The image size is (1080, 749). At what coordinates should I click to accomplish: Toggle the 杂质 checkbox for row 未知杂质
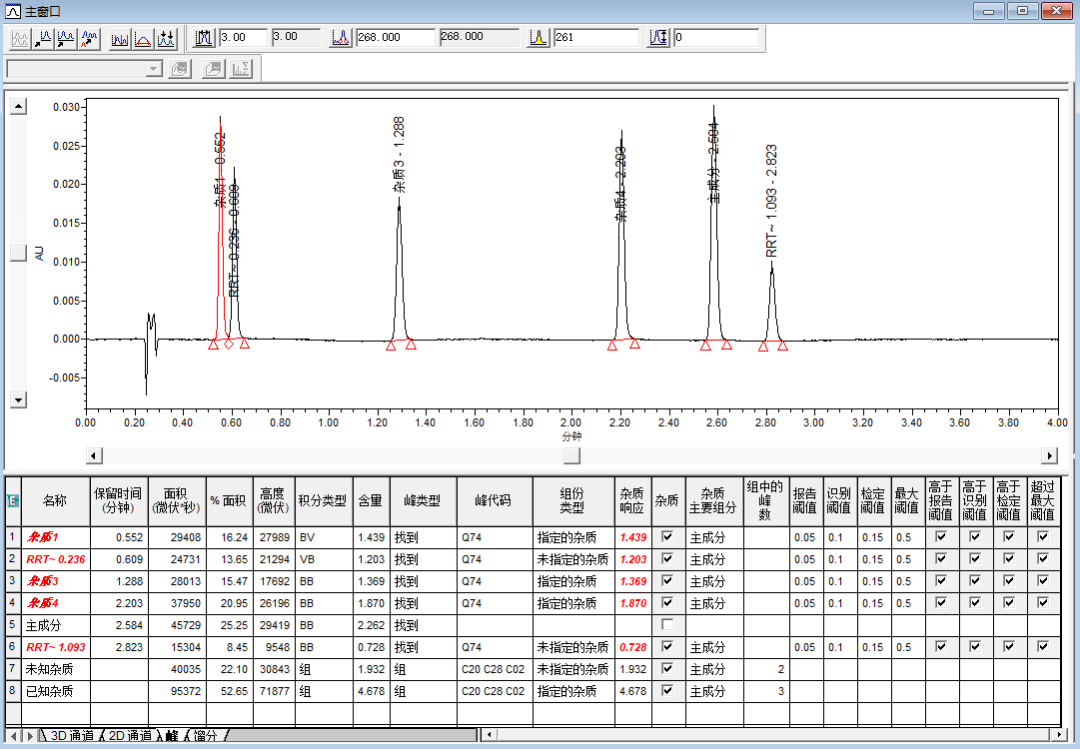pos(667,668)
